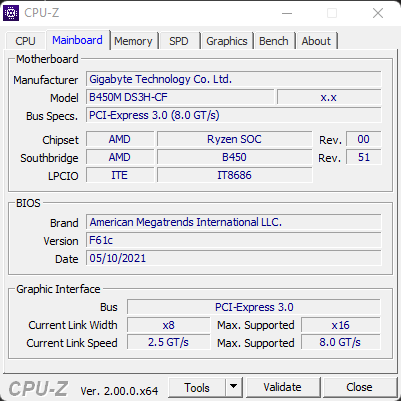
Task: Click BIOS brand American Megatrends International LLC.
Action: [x=234, y=222]
